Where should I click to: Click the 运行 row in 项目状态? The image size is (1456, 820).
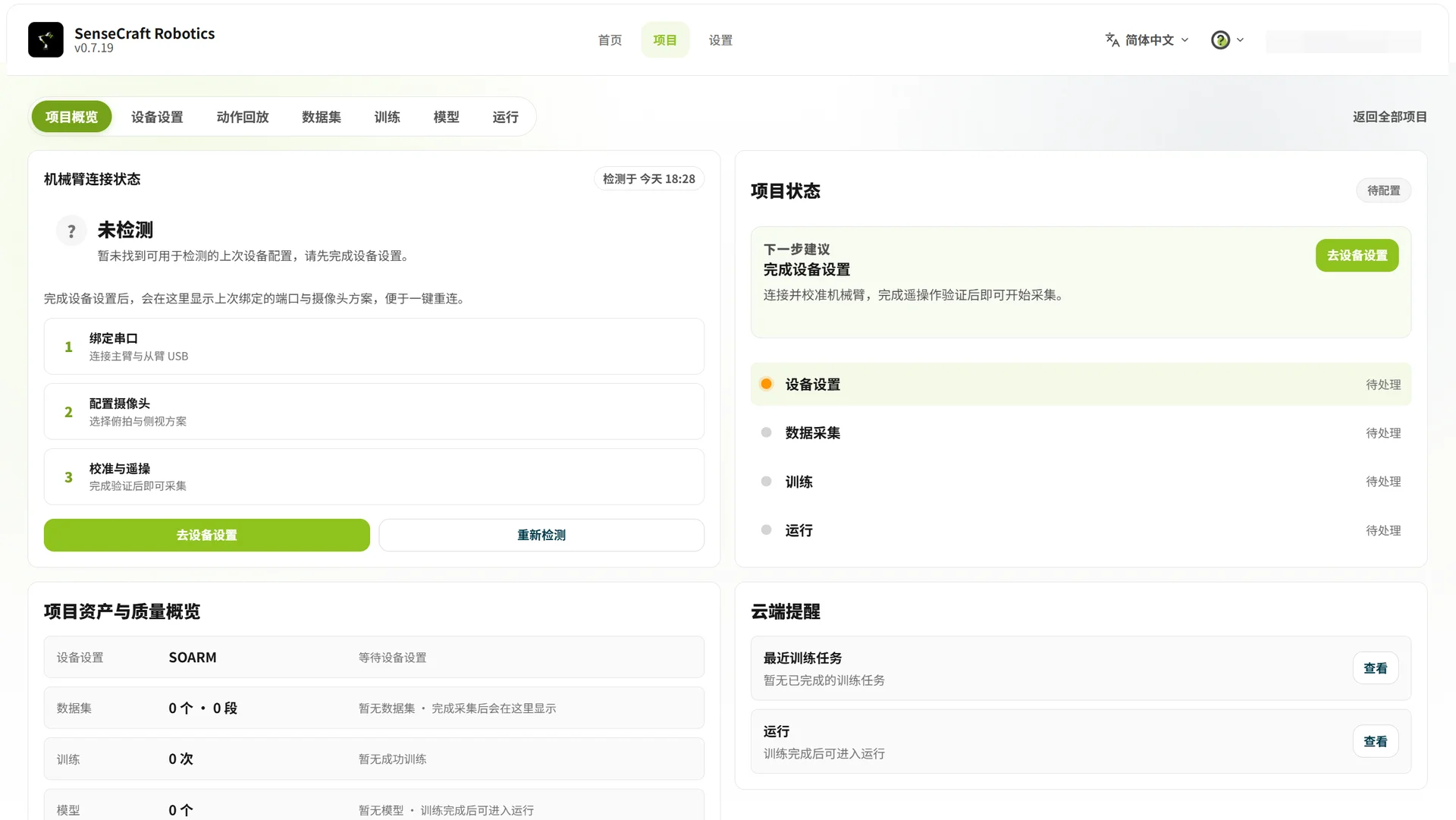1081,530
